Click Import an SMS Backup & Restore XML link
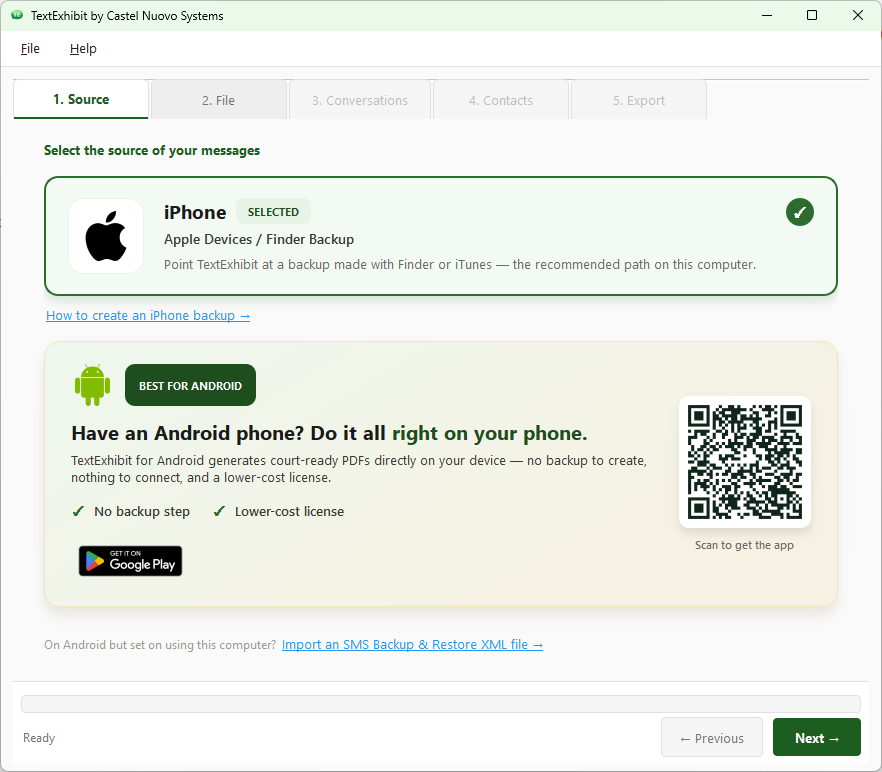The width and height of the screenshot is (882, 772). tap(412, 645)
